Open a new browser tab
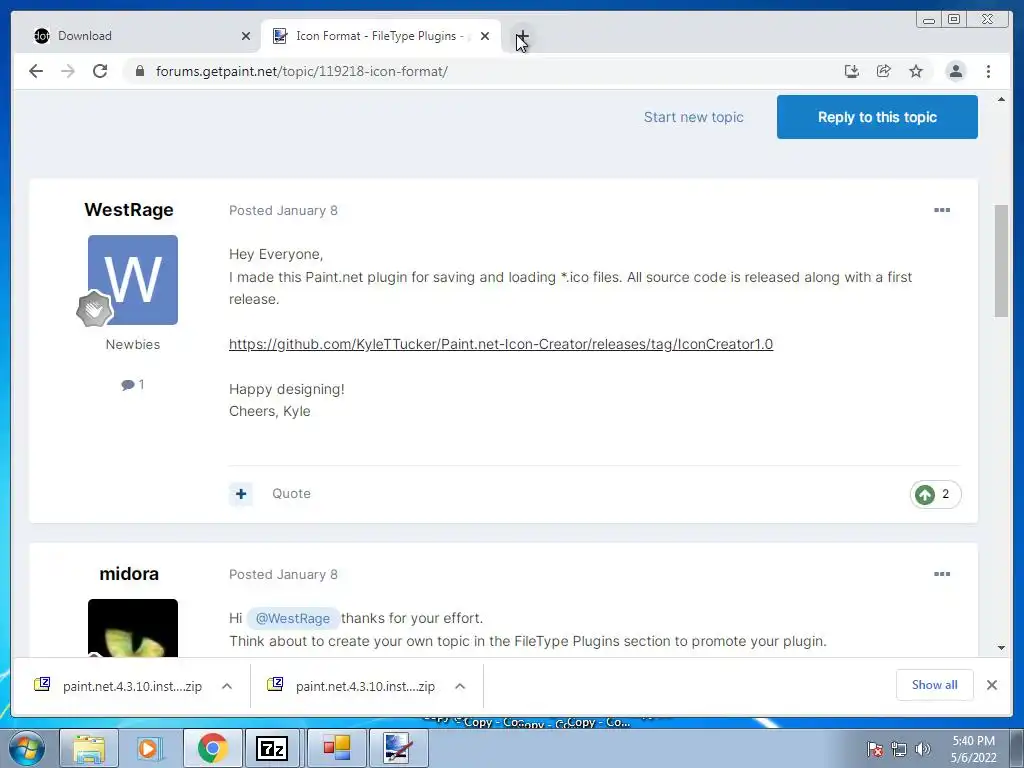1024x768 pixels. [522, 36]
